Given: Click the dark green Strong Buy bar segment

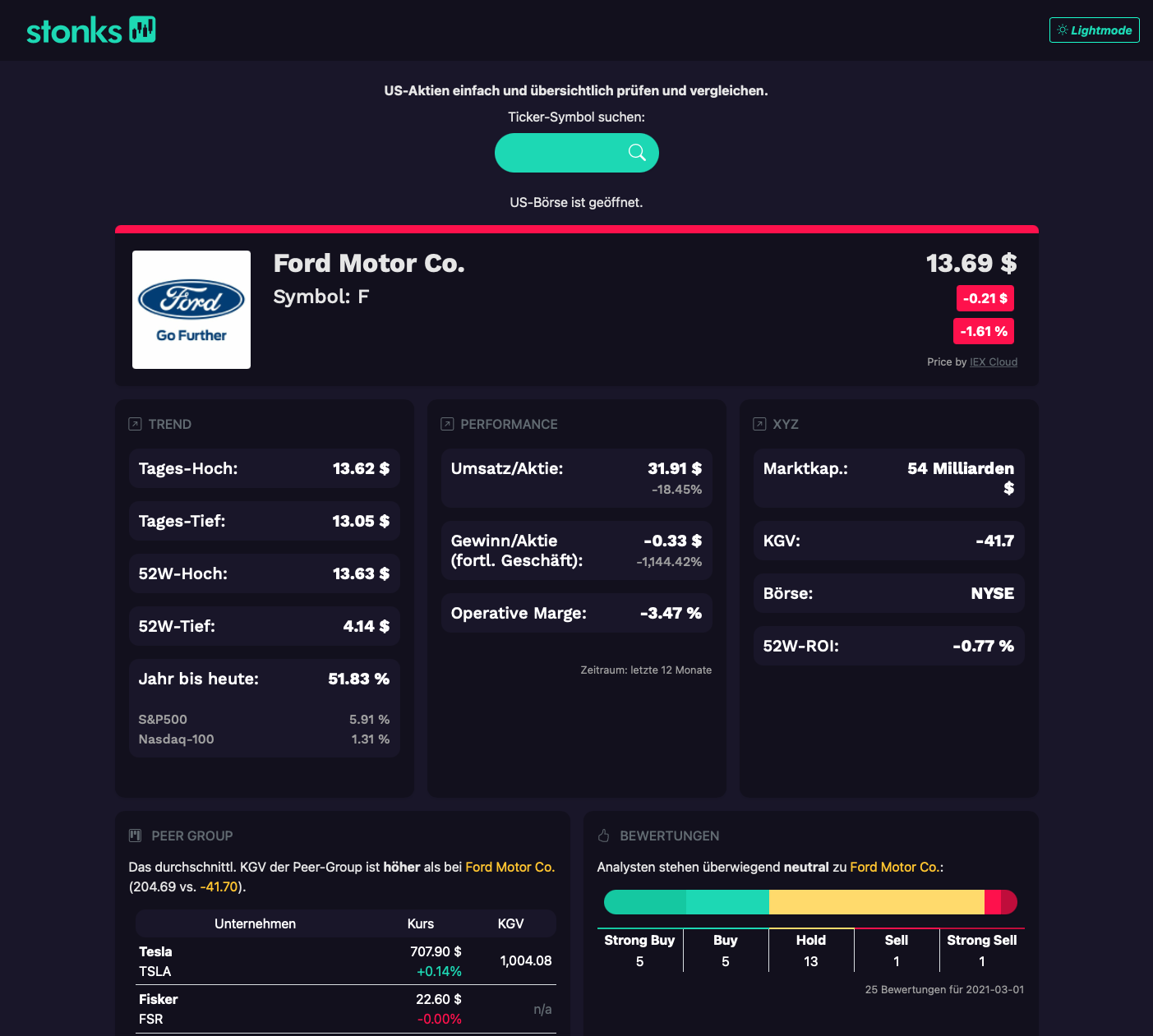Looking at the screenshot, I should [x=645, y=902].
